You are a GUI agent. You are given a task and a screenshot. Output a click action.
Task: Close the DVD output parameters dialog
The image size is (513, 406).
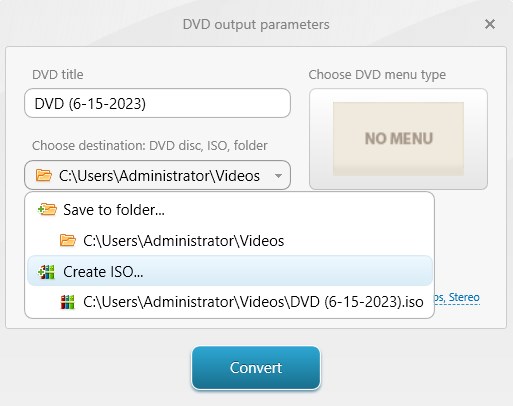(x=490, y=24)
